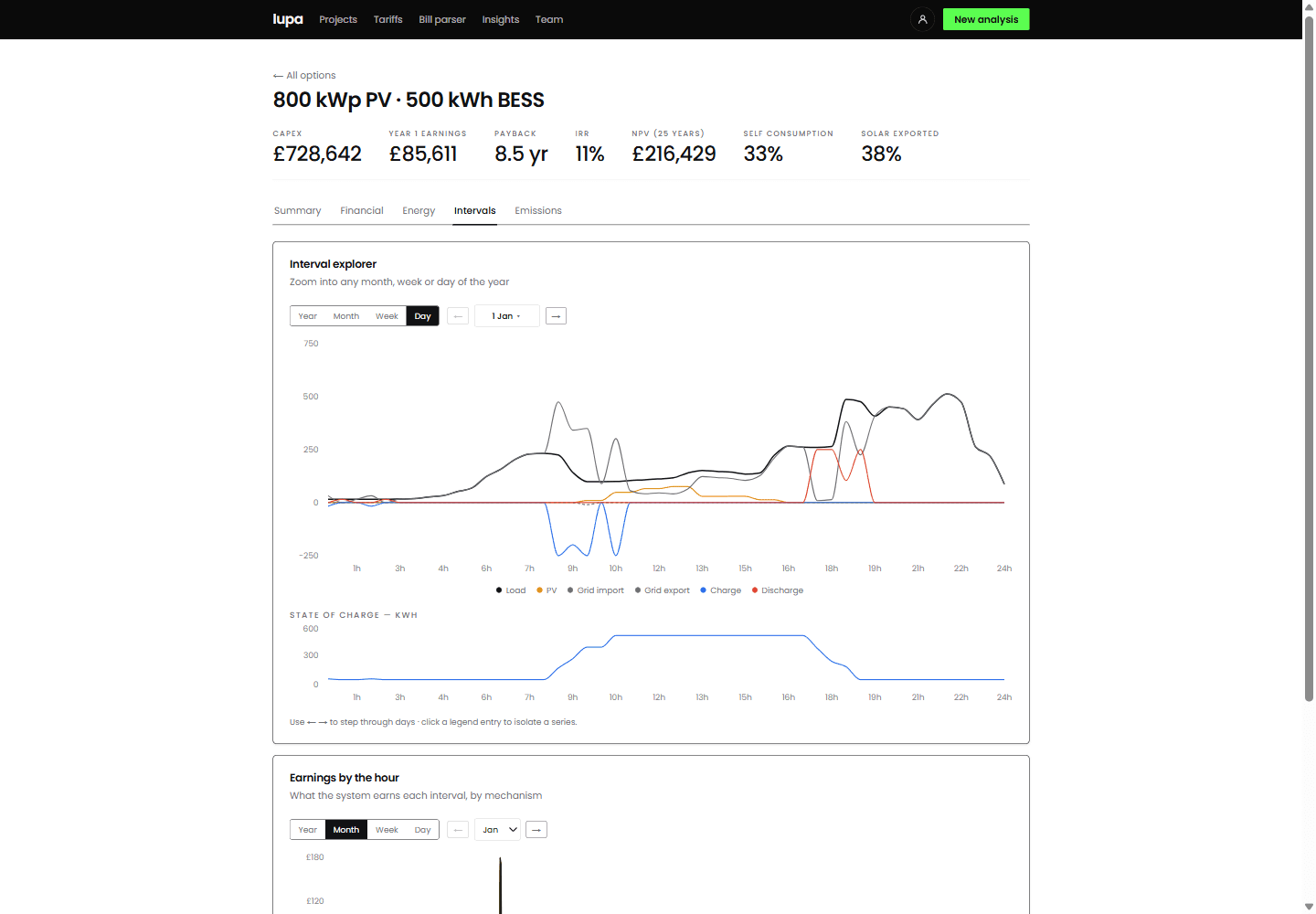This screenshot has height=914, width=1316.
Task: Click New analysis button
Action: [x=986, y=19]
